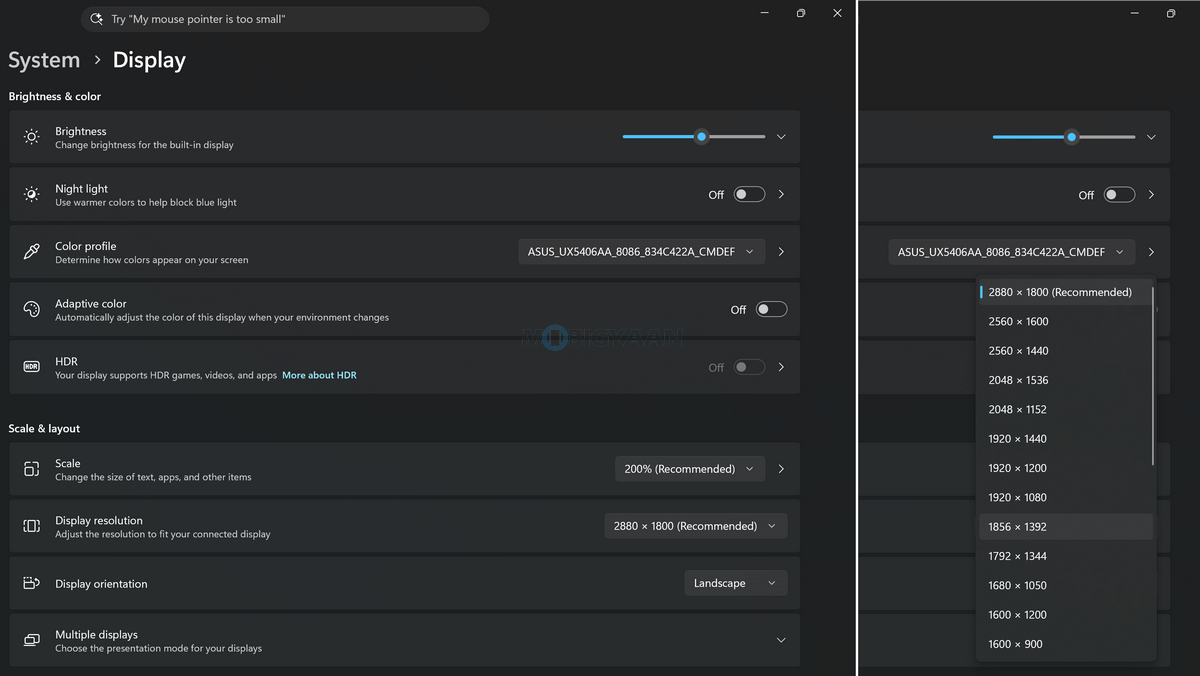
Task: Open the More about HDR link
Action: (x=319, y=376)
